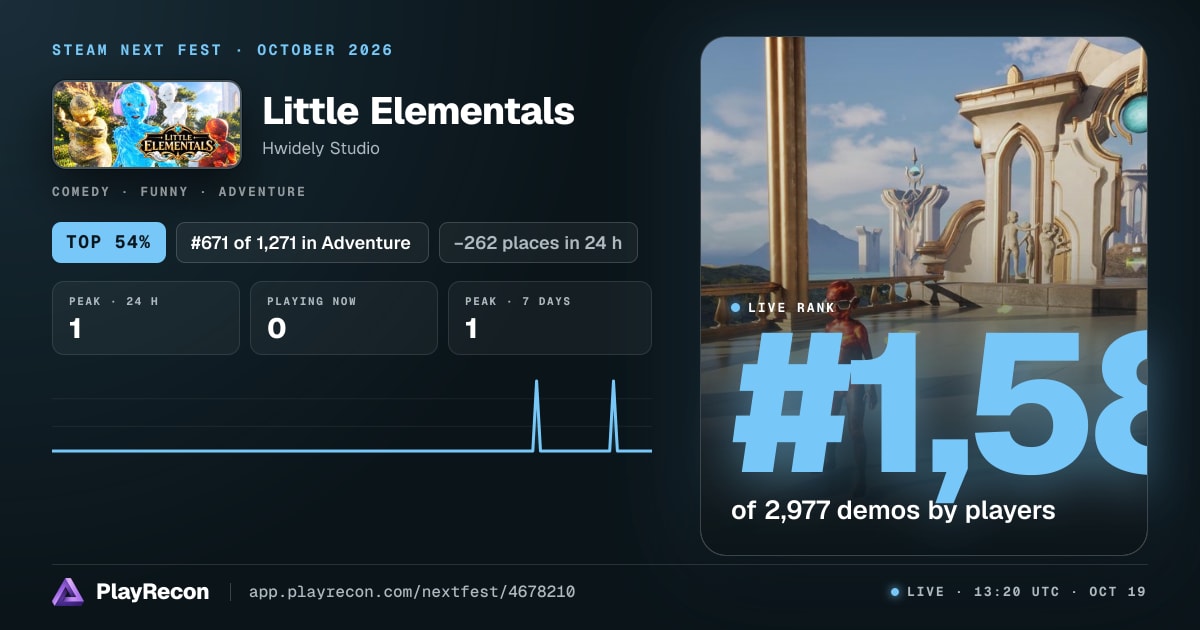This screenshot has width=1200, height=630.
Task: Click the COMEDY genre tag
Action: pos(81,191)
